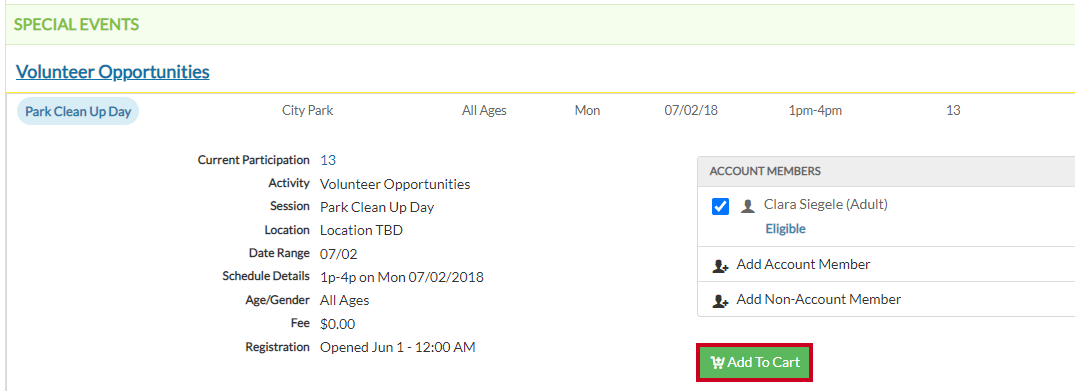Click the Special Events section header
1075x391 pixels.
(76, 25)
